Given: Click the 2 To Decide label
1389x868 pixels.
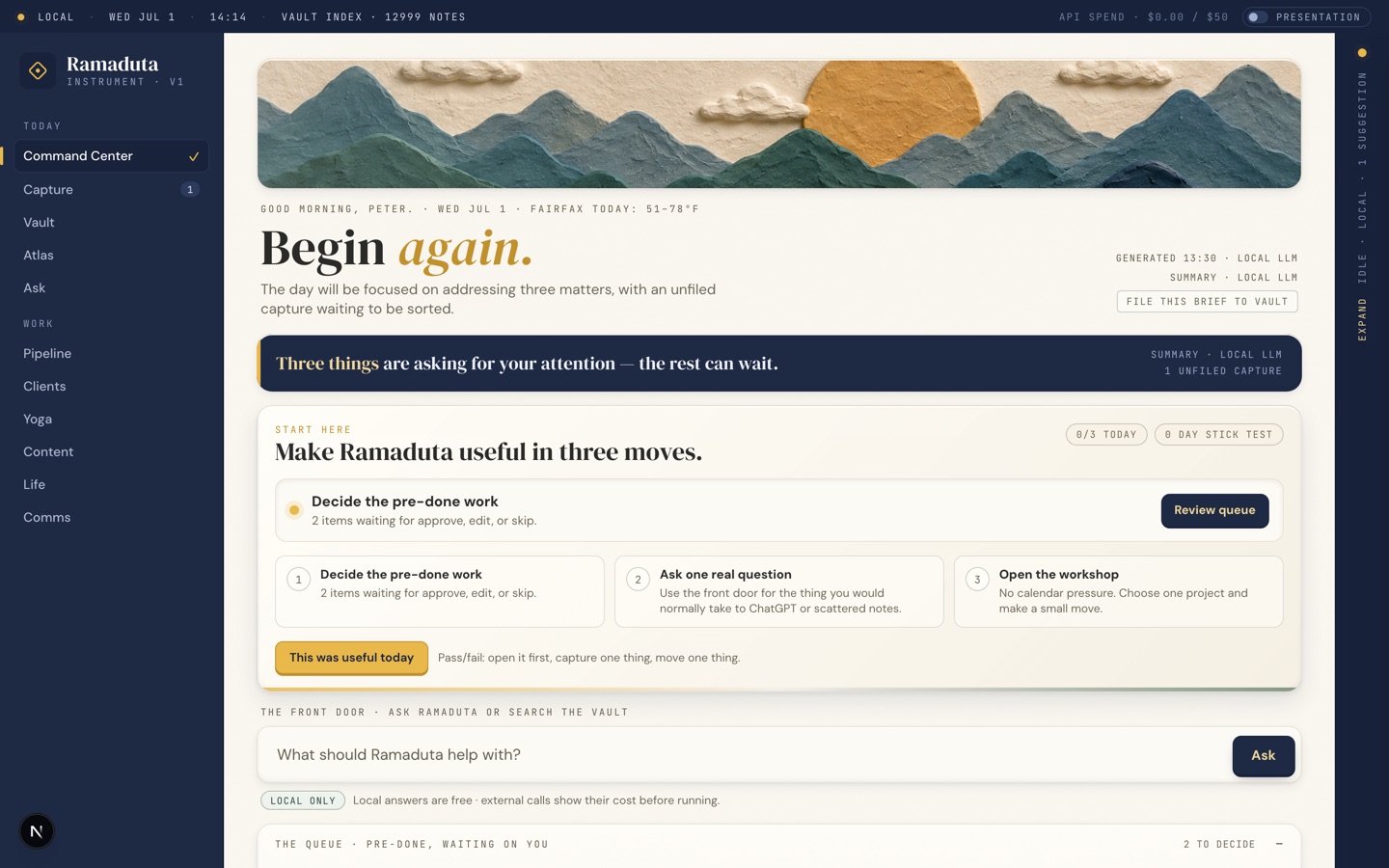Looking at the screenshot, I should (x=1219, y=844).
